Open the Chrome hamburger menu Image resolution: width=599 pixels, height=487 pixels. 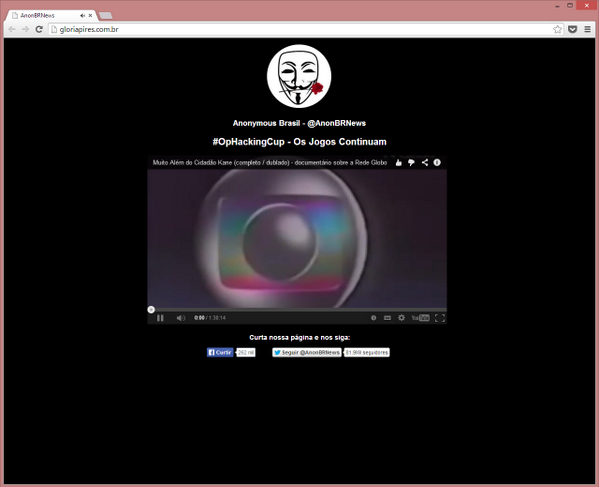coord(588,29)
